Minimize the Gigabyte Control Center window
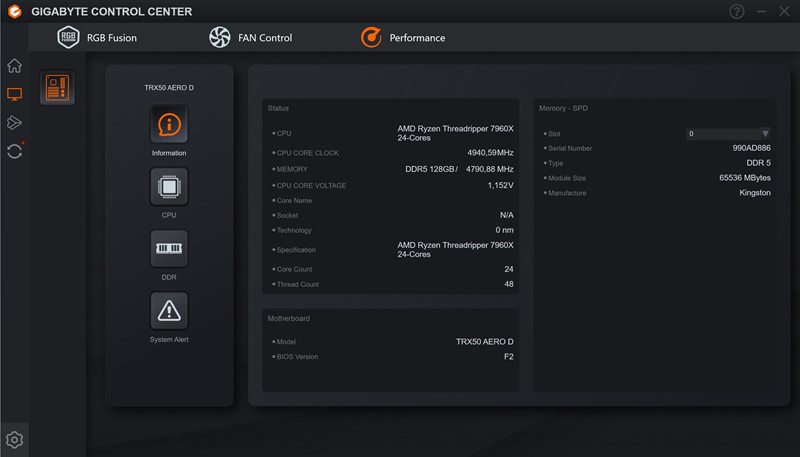The height and width of the screenshot is (457, 800). coord(761,11)
